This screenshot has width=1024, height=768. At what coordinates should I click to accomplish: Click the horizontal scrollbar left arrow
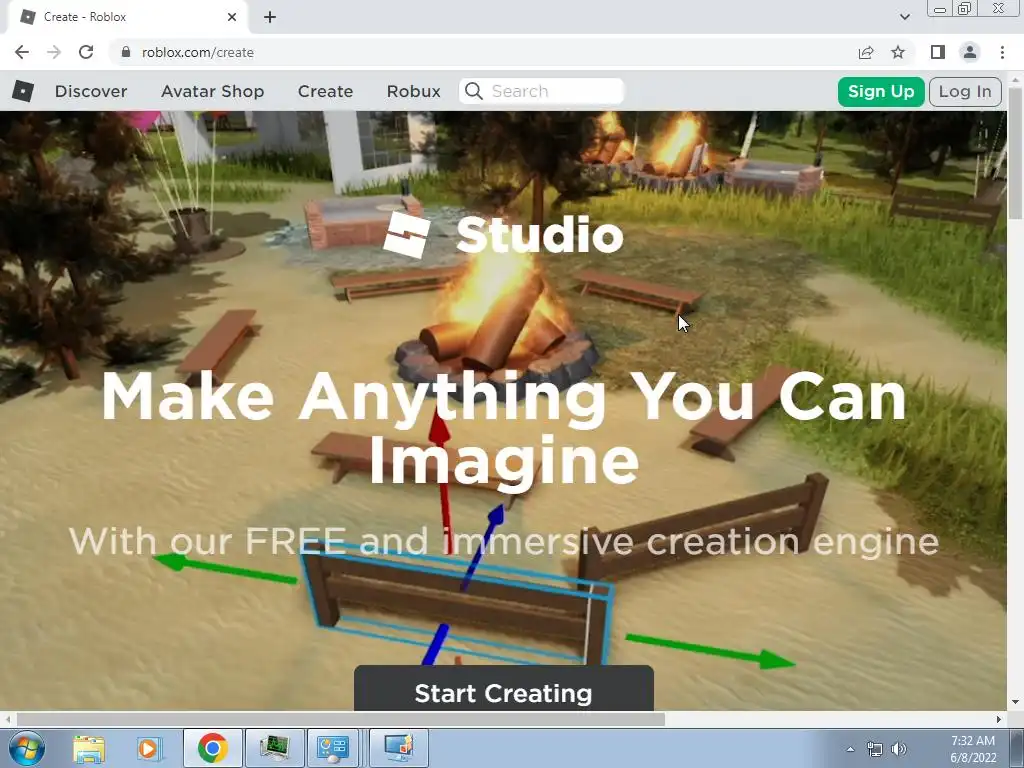click(x=7, y=719)
